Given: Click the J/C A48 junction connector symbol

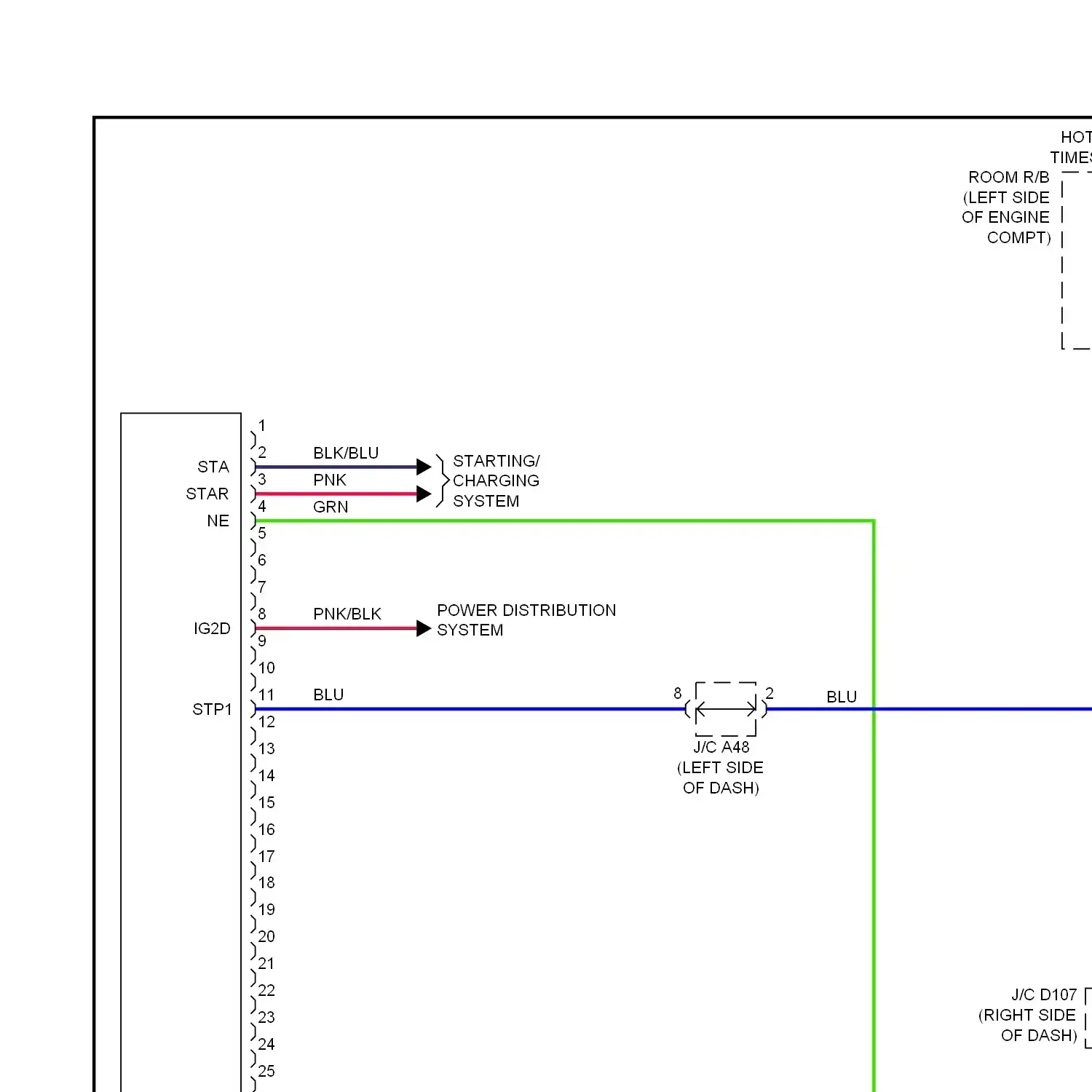Looking at the screenshot, I should point(726,709).
